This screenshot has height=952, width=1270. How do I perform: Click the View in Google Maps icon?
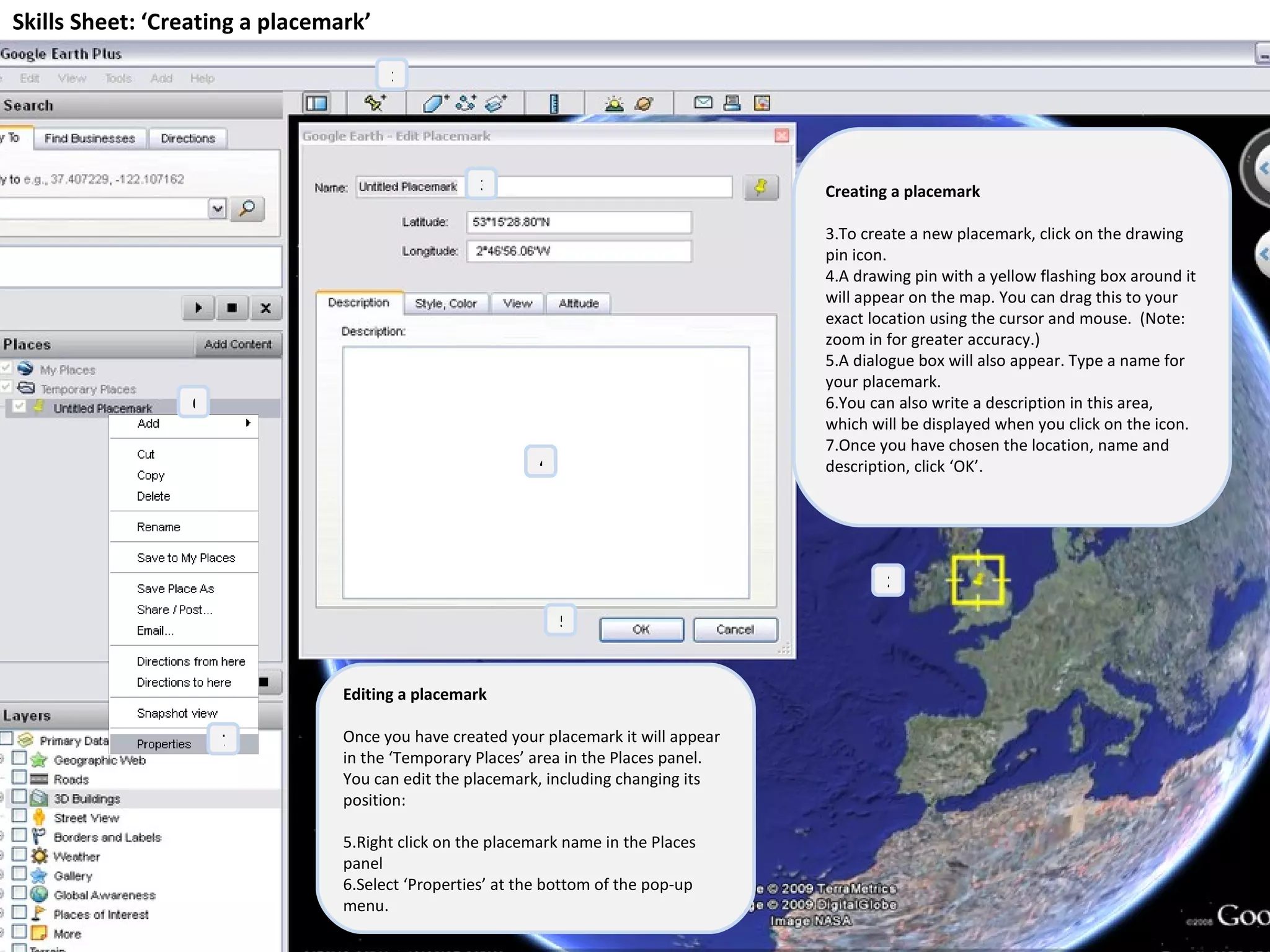click(762, 103)
